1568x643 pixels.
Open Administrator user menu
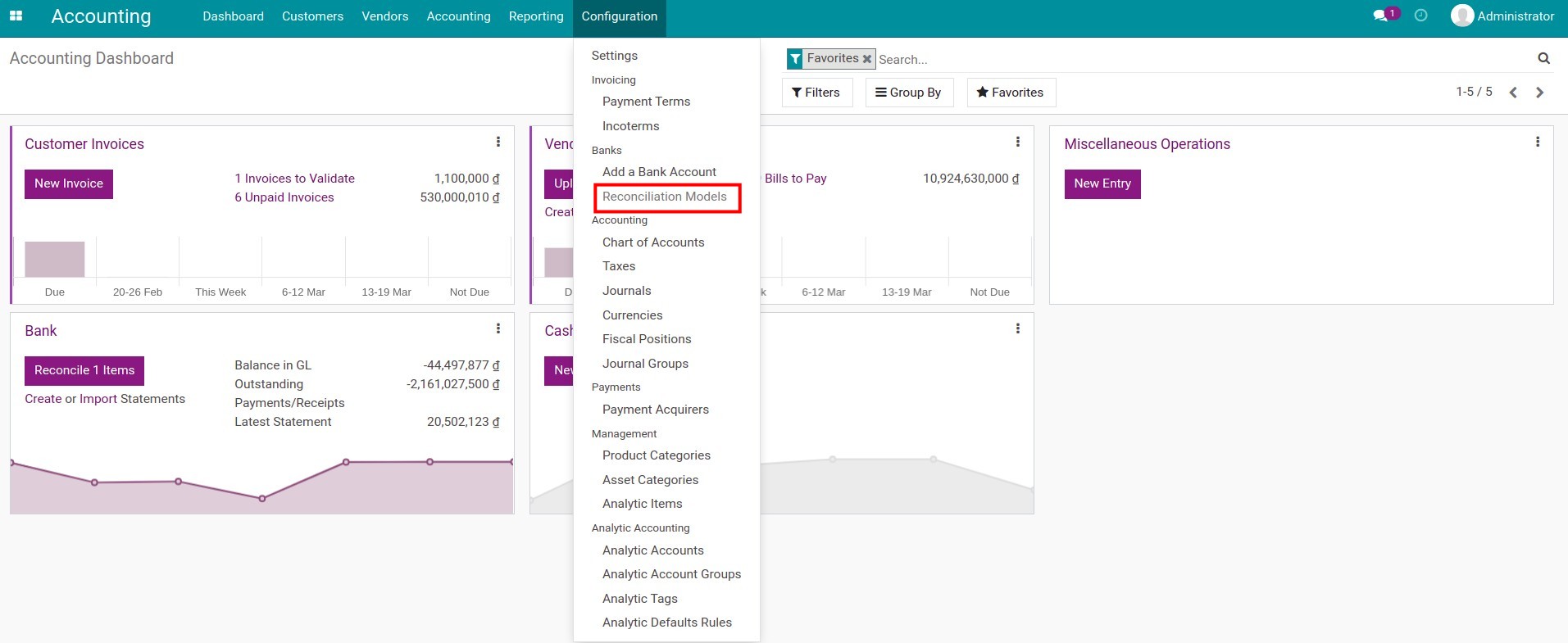coord(1502,16)
